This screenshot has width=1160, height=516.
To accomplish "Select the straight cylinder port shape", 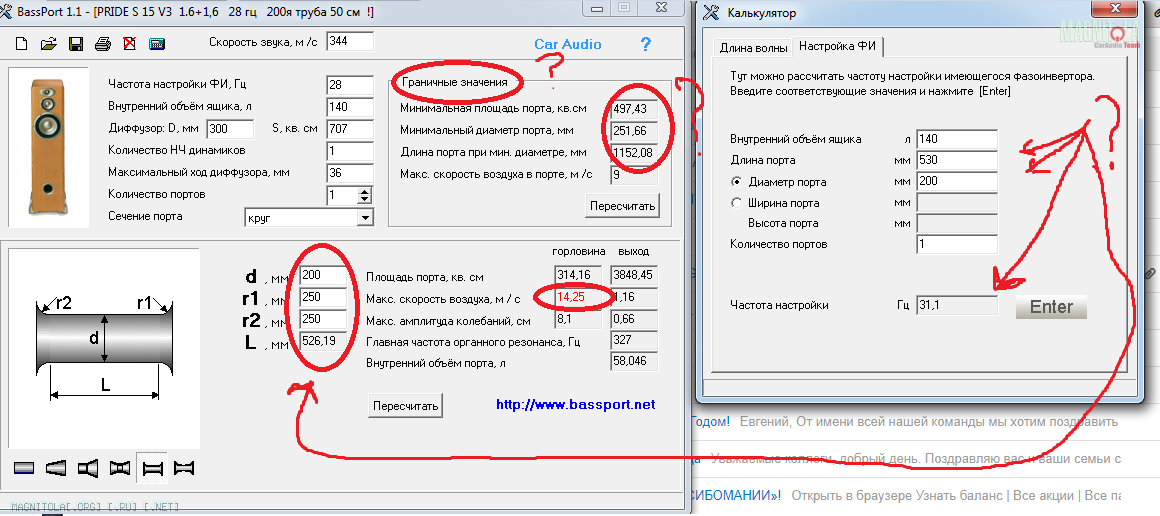I will click(x=24, y=468).
